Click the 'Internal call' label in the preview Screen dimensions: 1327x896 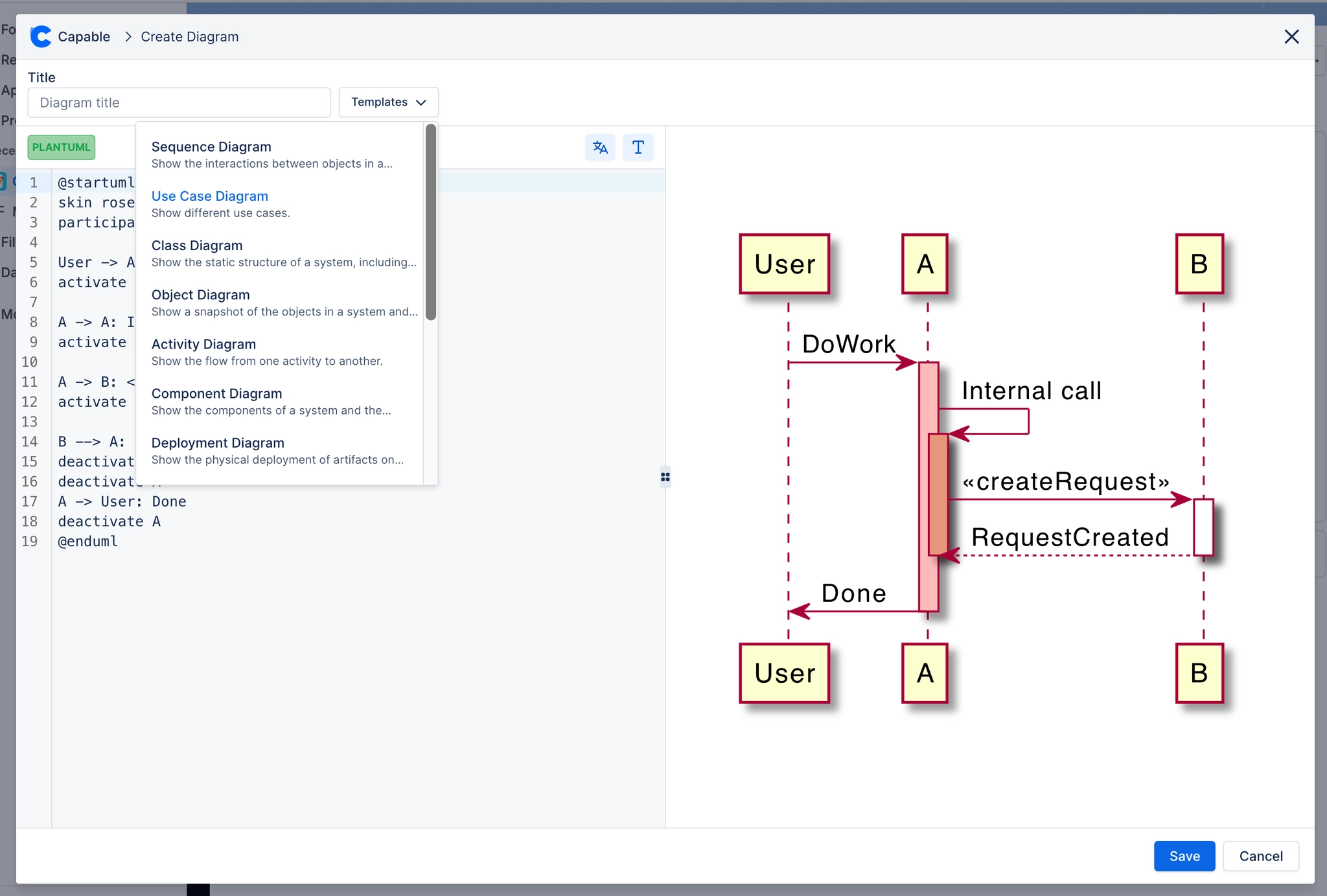[x=1032, y=391]
